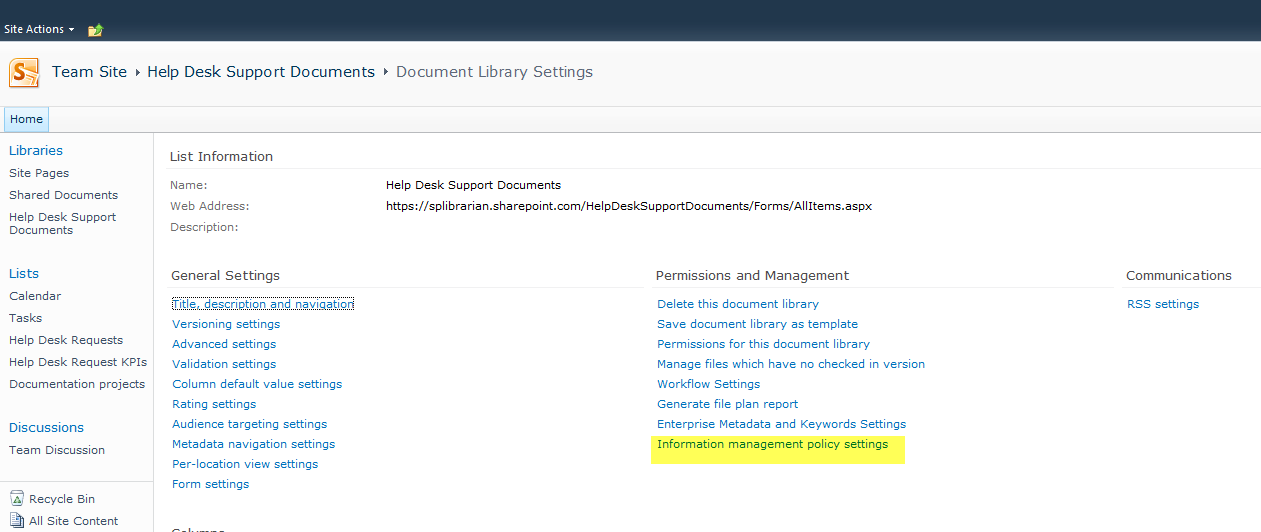Click the Libraries sidebar heading
1261x532 pixels.
[x=36, y=150]
